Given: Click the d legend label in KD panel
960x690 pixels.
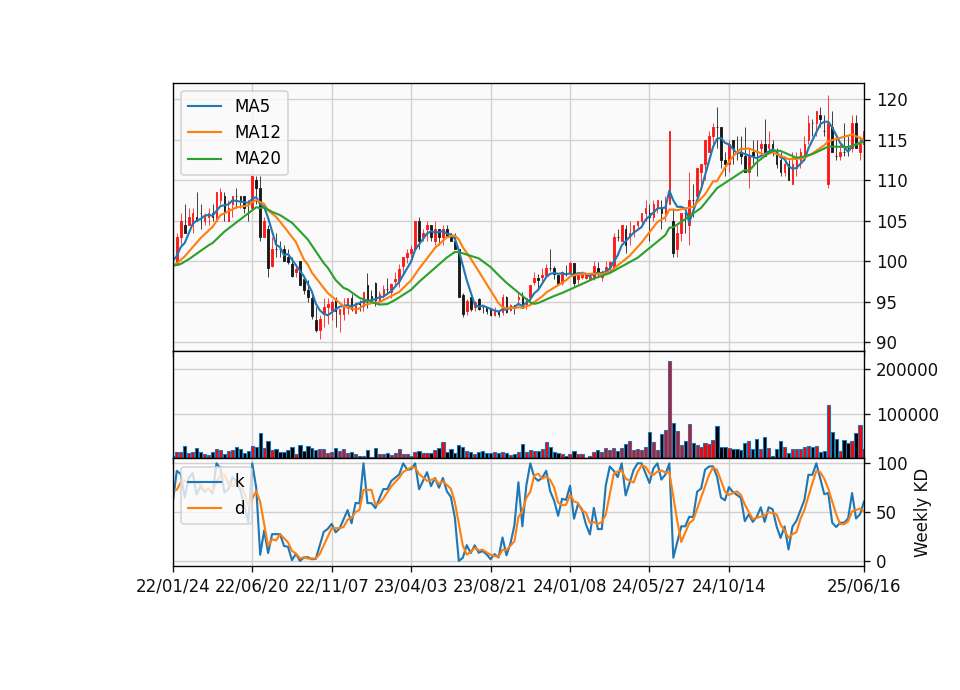Looking at the screenshot, I should pyautogui.click(x=239, y=508).
